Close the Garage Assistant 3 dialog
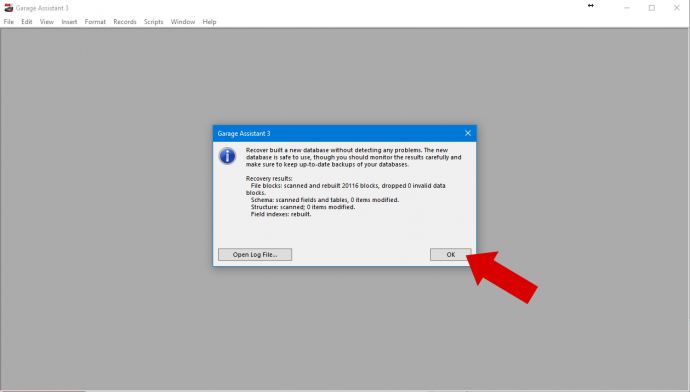The width and height of the screenshot is (690, 392). point(468,133)
